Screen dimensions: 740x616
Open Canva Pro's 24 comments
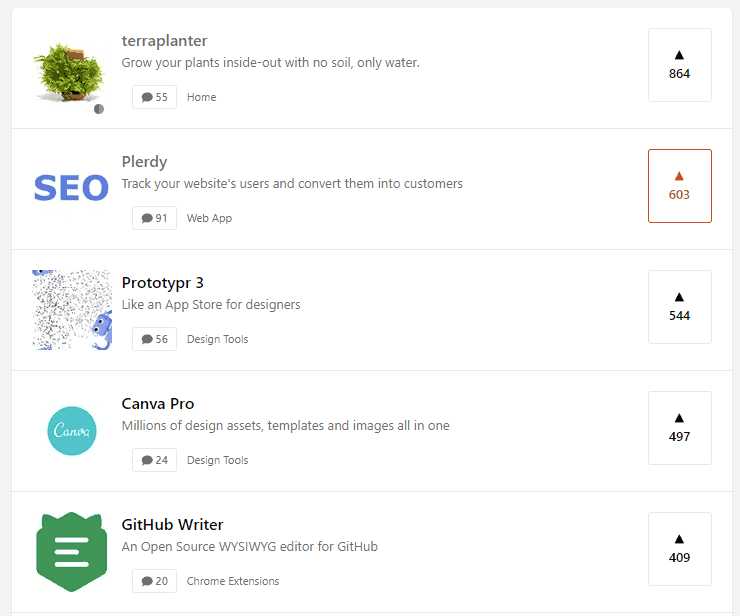click(x=154, y=460)
